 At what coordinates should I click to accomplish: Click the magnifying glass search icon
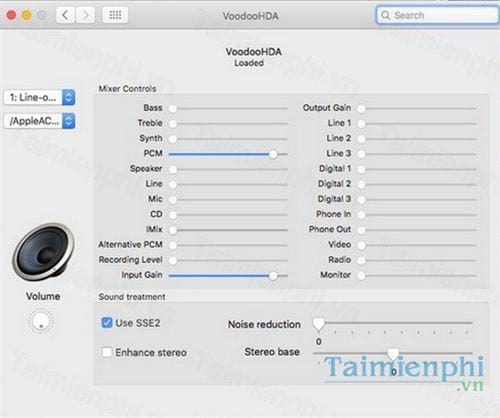tap(385, 15)
